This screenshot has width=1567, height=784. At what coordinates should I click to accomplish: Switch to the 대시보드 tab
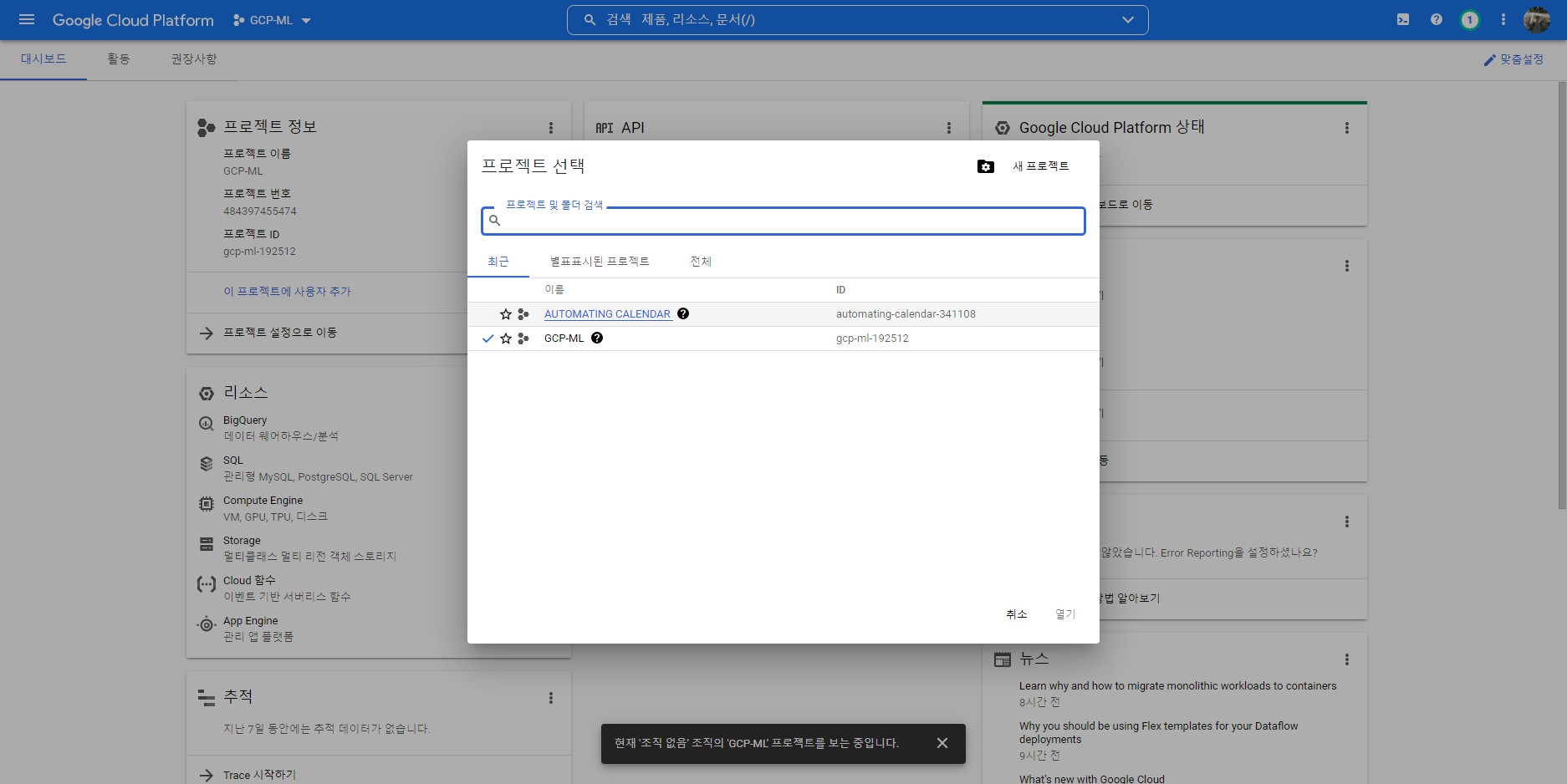pos(43,59)
